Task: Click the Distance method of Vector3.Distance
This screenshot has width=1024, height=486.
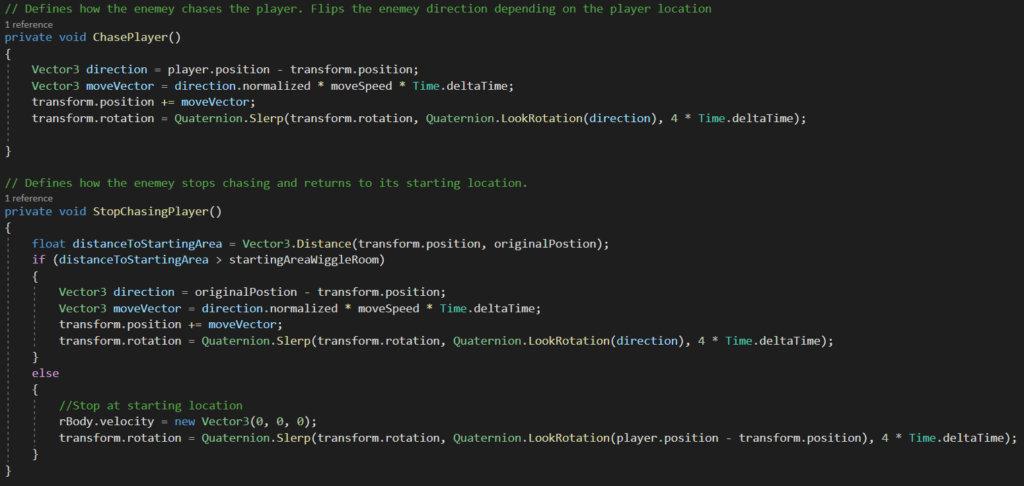Action: 323,244
